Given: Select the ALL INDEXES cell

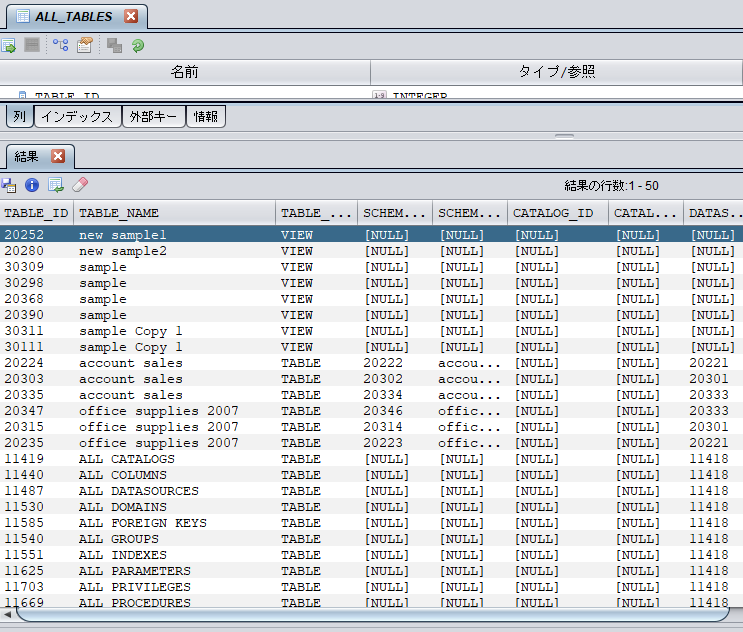Looking at the screenshot, I should tap(174, 555).
